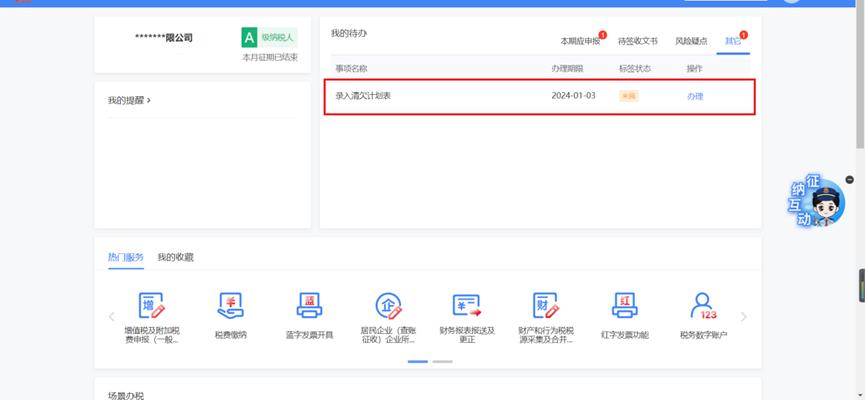Image resolution: width=865 pixels, height=400 pixels.
Task: Open the 征纳互动 assistant mascot
Action: [816, 201]
